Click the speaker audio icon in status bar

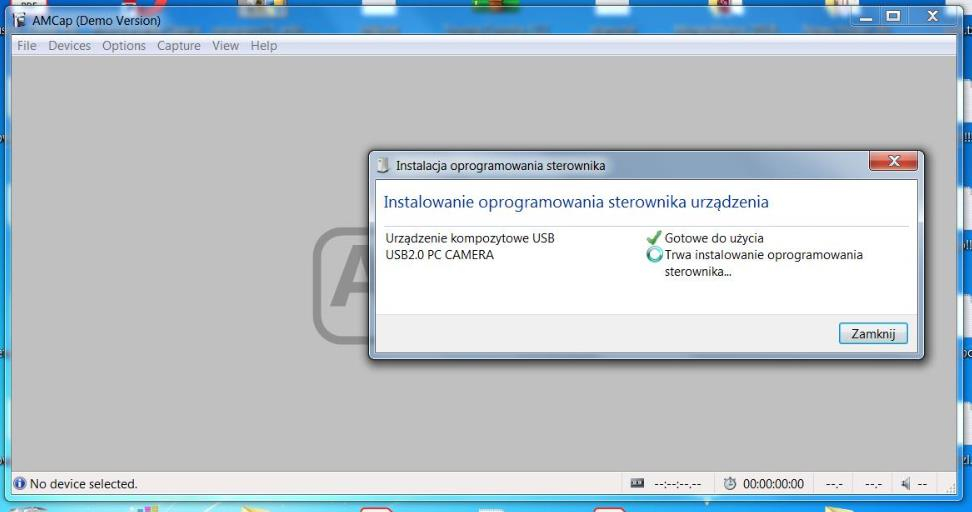point(906,483)
